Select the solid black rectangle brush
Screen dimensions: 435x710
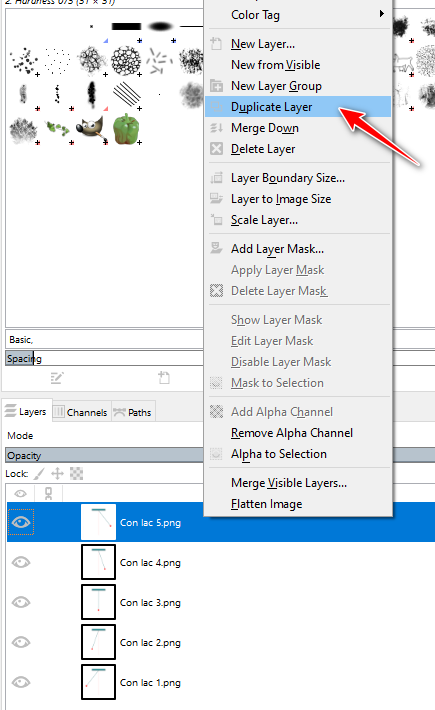click(126, 27)
